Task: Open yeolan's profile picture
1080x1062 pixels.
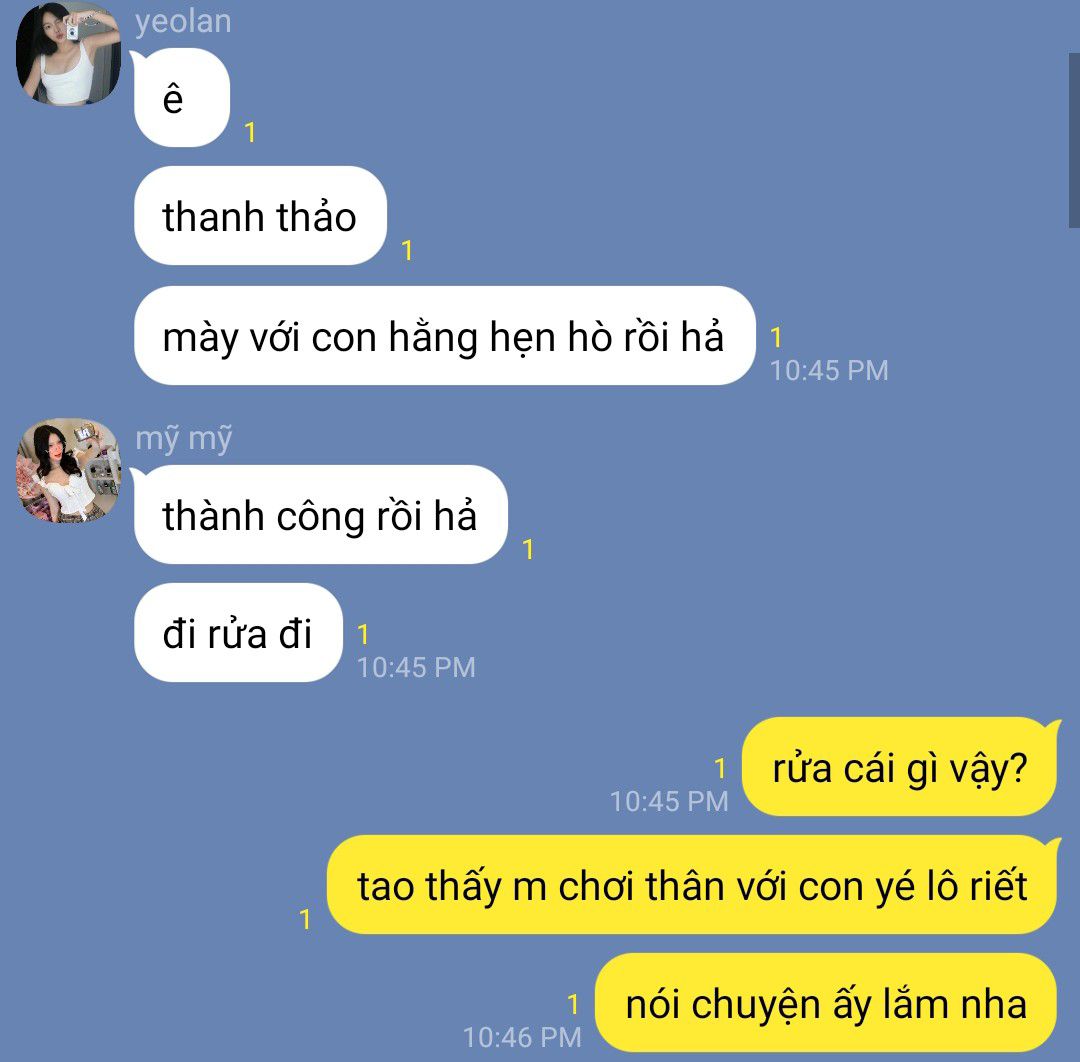Action: pos(68,53)
